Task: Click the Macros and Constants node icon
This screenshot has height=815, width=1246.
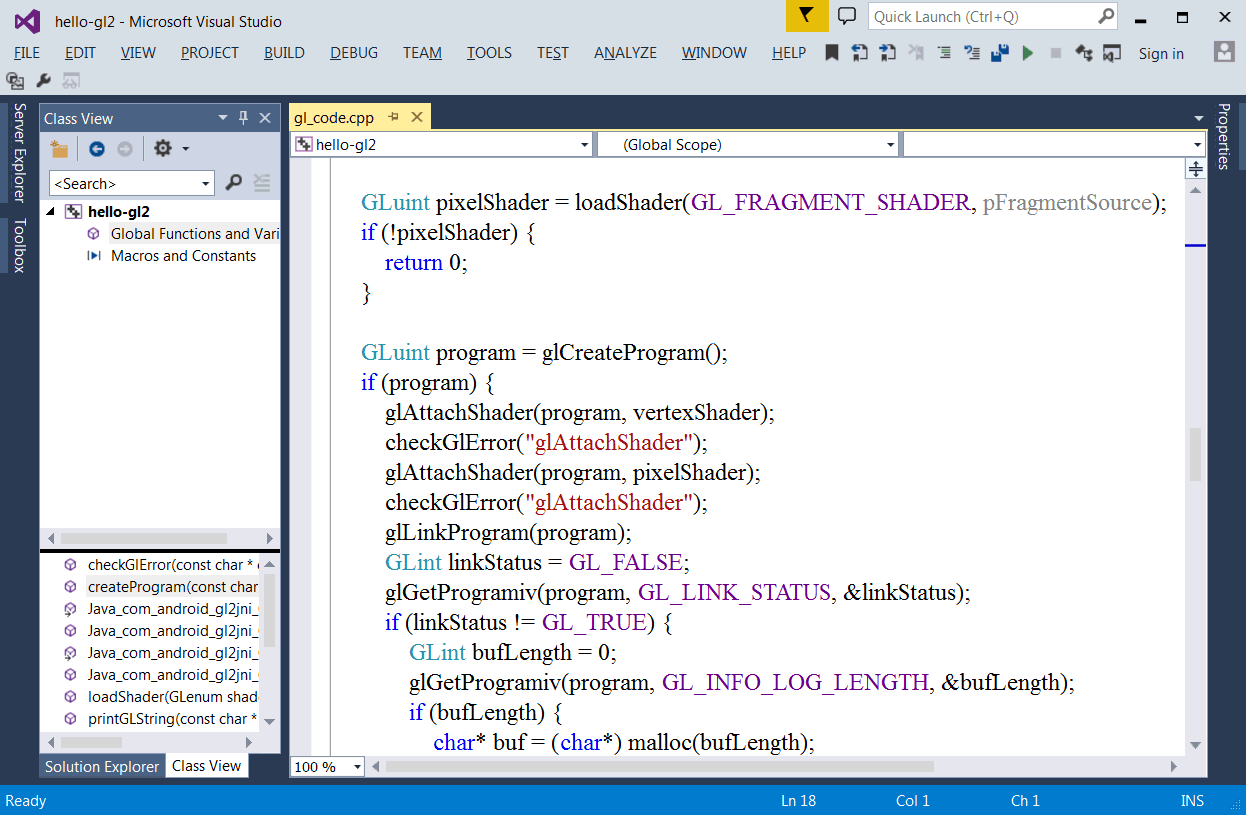Action: tap(93, 256)
